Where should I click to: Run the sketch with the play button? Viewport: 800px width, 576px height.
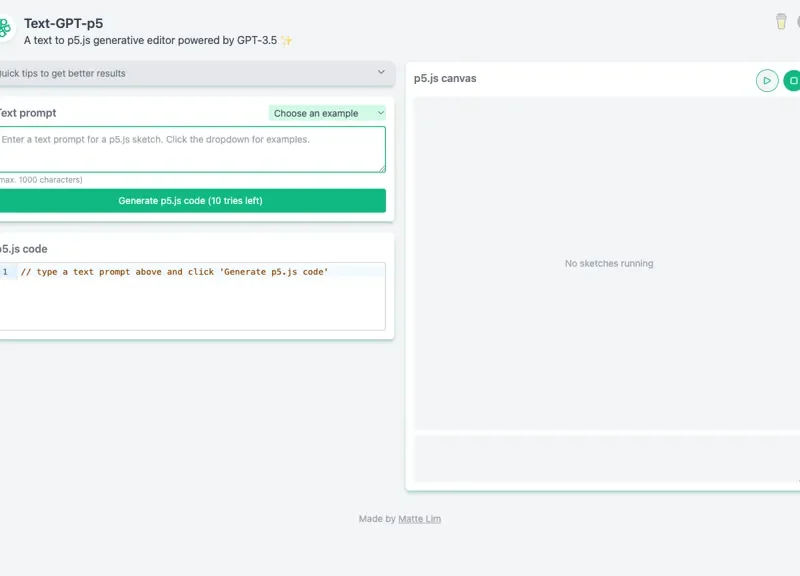click(x=767, y=81)
